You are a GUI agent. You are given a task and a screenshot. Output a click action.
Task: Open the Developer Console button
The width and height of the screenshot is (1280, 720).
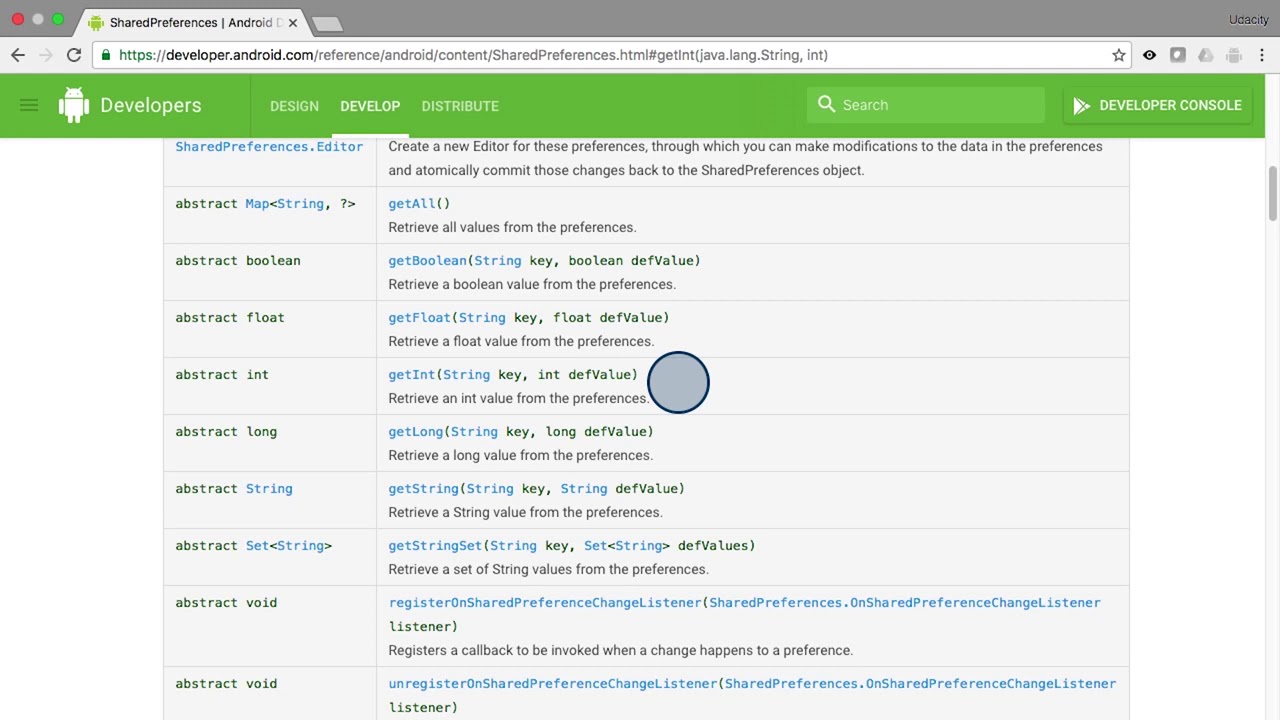click(x=1157, y=105)
